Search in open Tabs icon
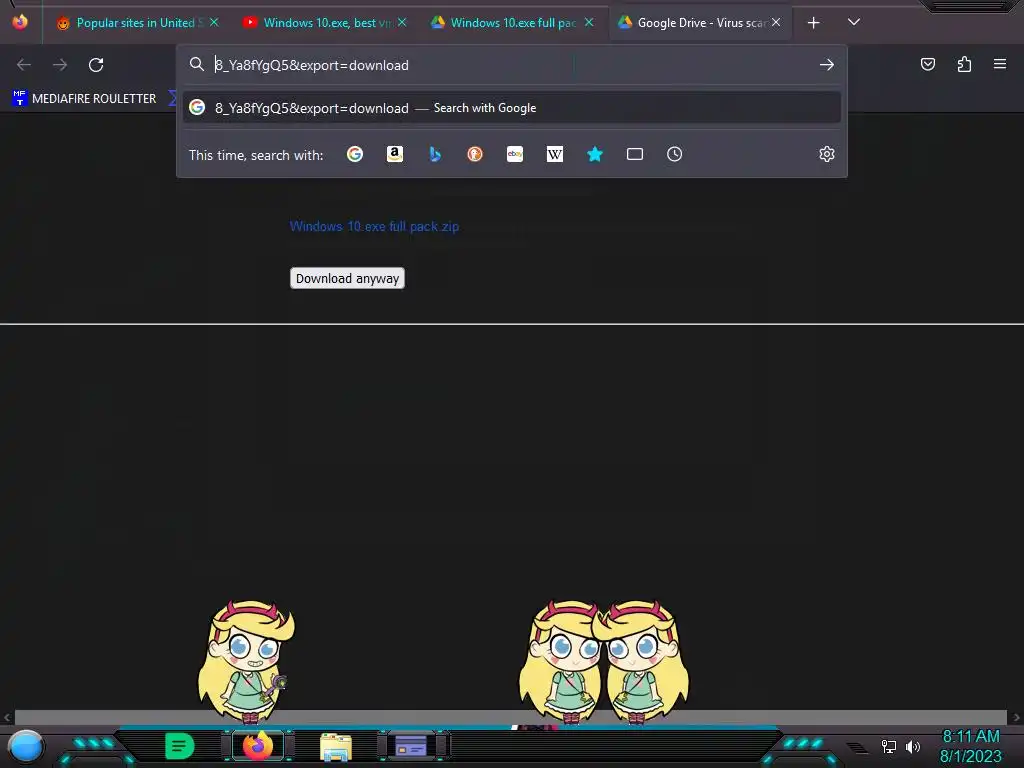 pos(635,154)
